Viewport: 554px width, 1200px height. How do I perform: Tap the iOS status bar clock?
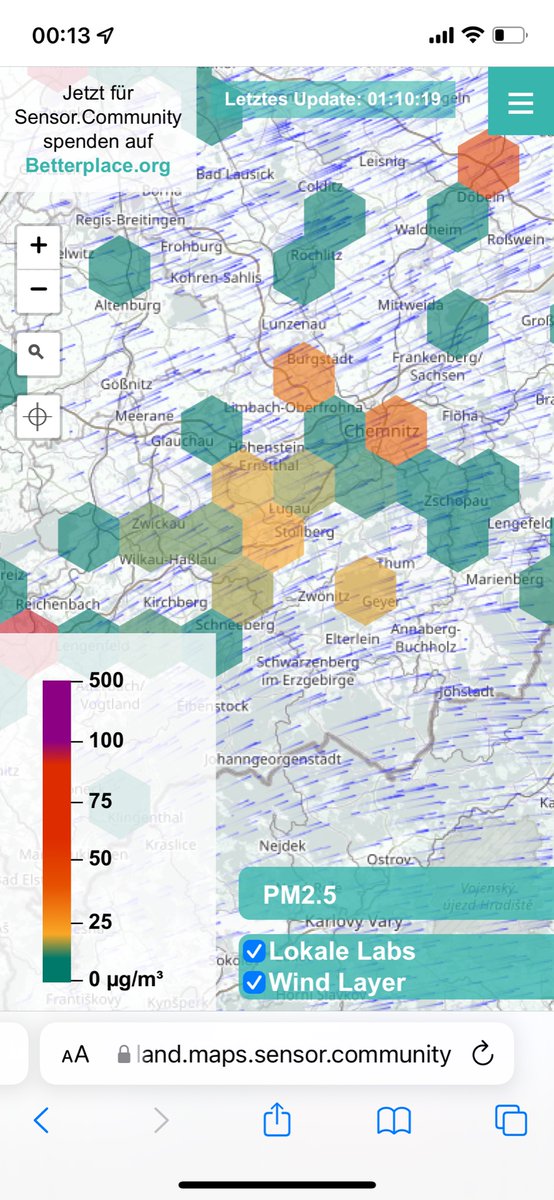point(62,36)
